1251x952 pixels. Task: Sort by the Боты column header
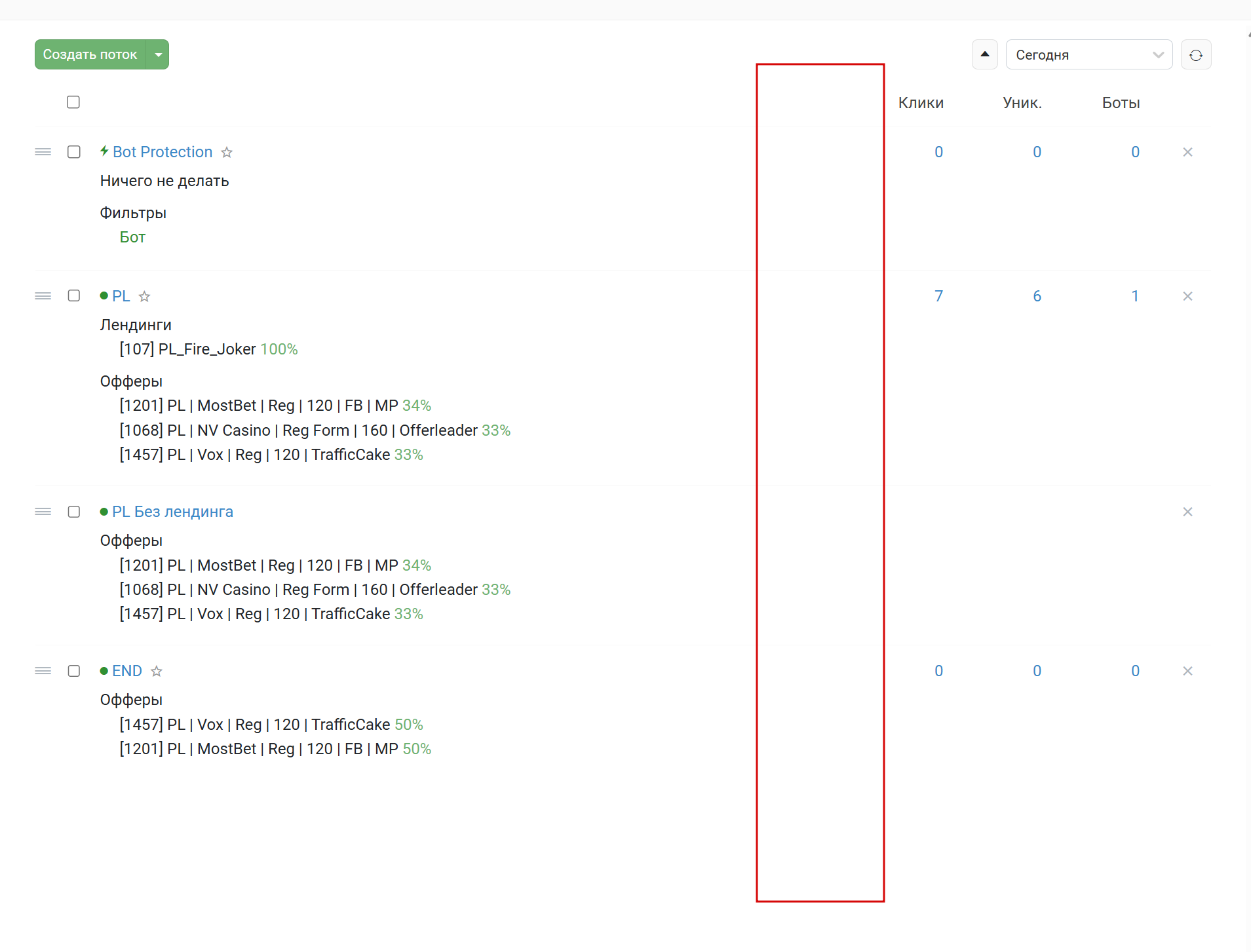pyautogui.click(x=1121, y=103)
